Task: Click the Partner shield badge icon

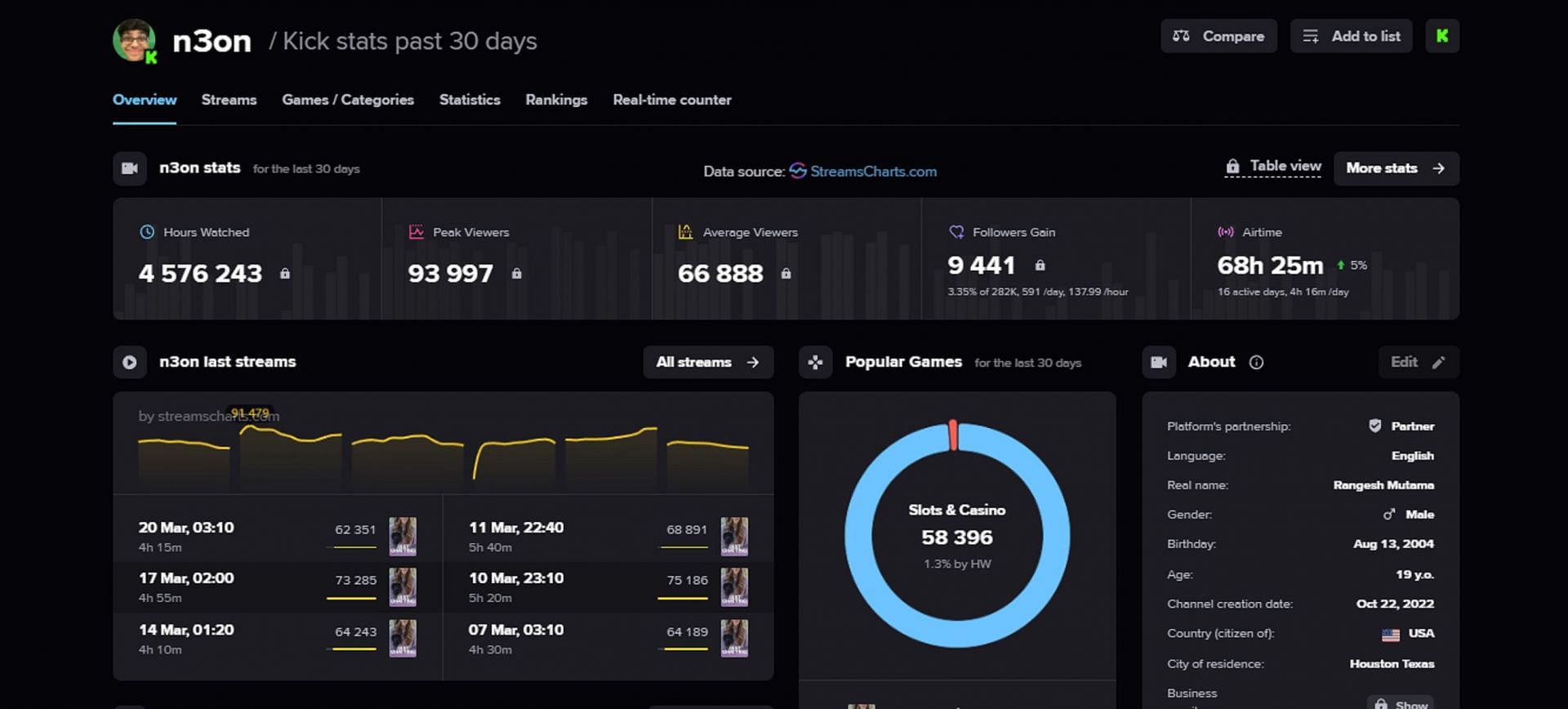Action: 1375,426
